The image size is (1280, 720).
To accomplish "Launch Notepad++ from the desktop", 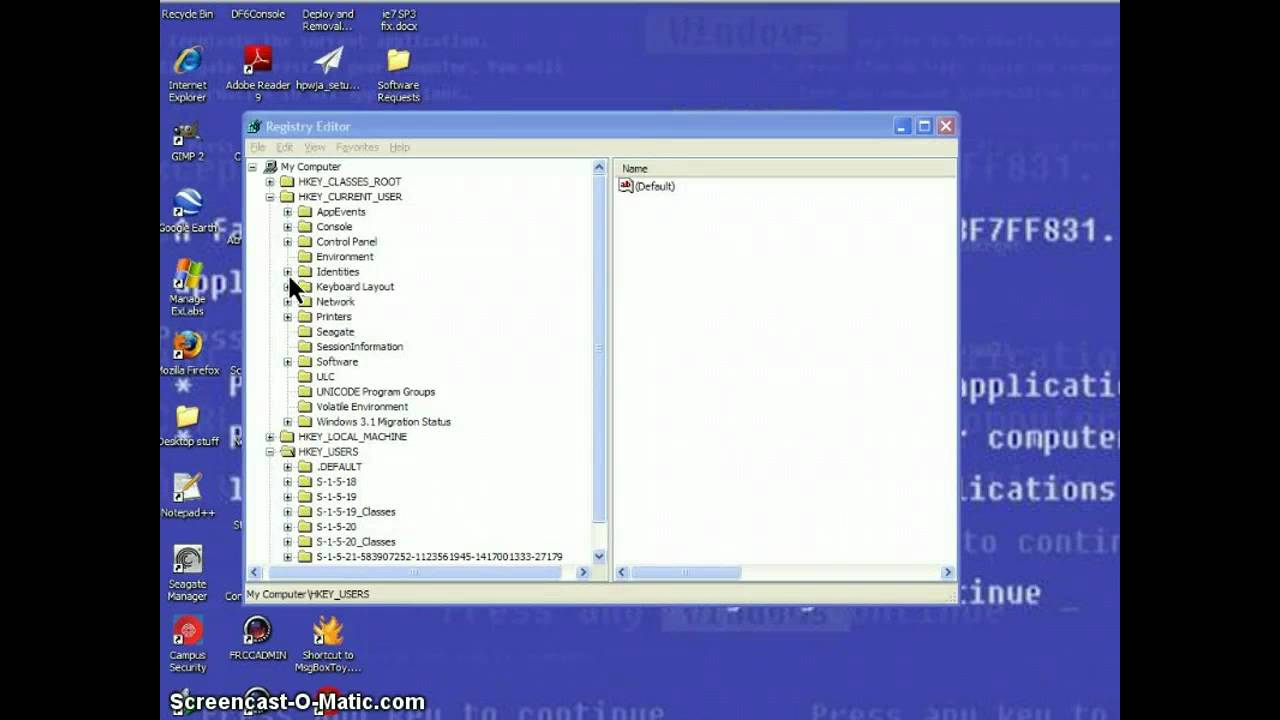I will click(x=188, y=489).
